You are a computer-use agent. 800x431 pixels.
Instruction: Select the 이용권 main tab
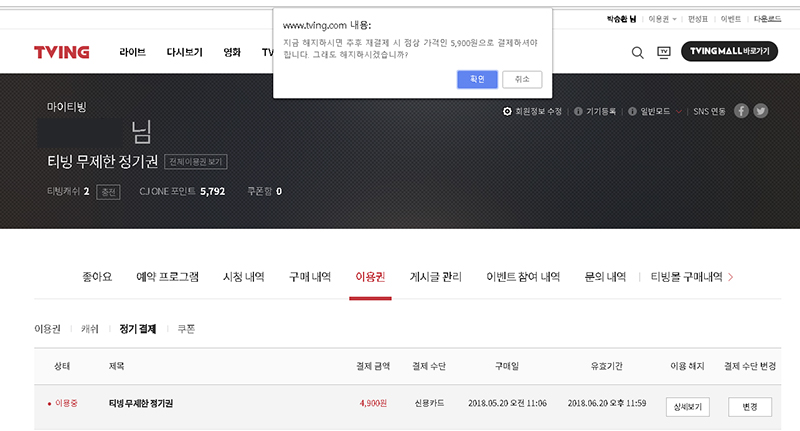(370, 276)
